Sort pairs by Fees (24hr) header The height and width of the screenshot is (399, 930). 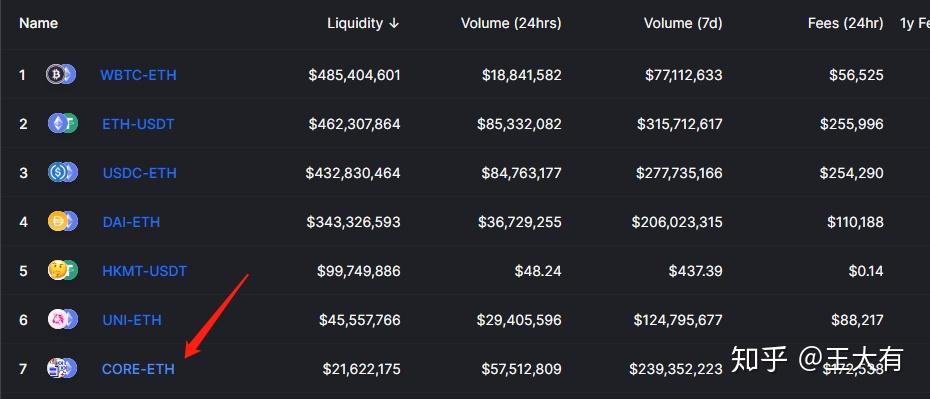click(845, 23)
